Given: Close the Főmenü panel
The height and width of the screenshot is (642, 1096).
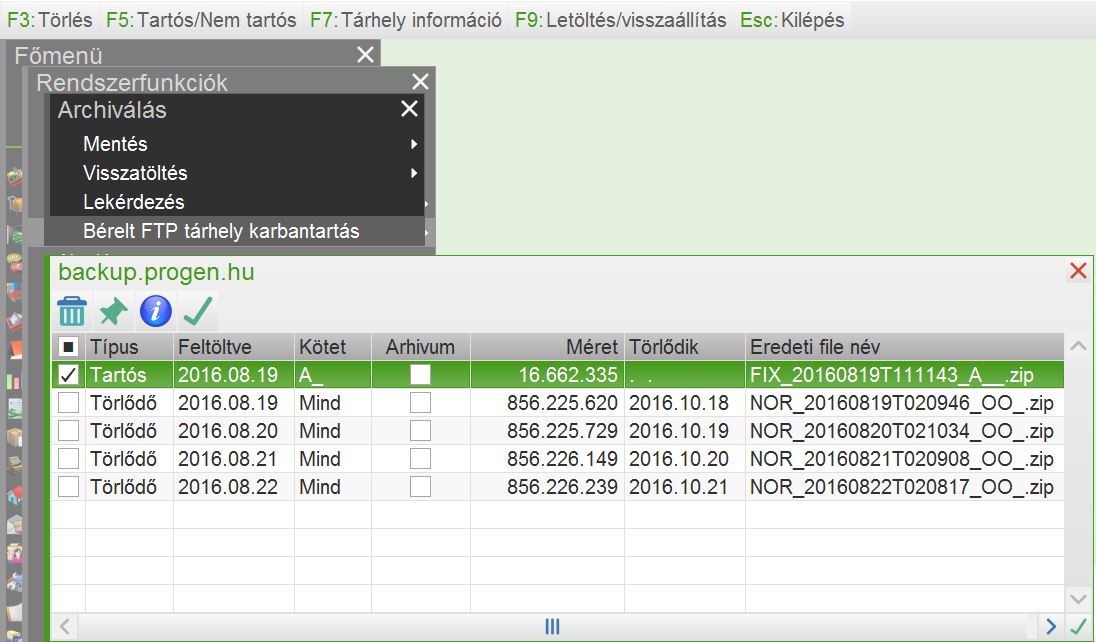Looking at the screenshot, I should click(x=366, y=55).
